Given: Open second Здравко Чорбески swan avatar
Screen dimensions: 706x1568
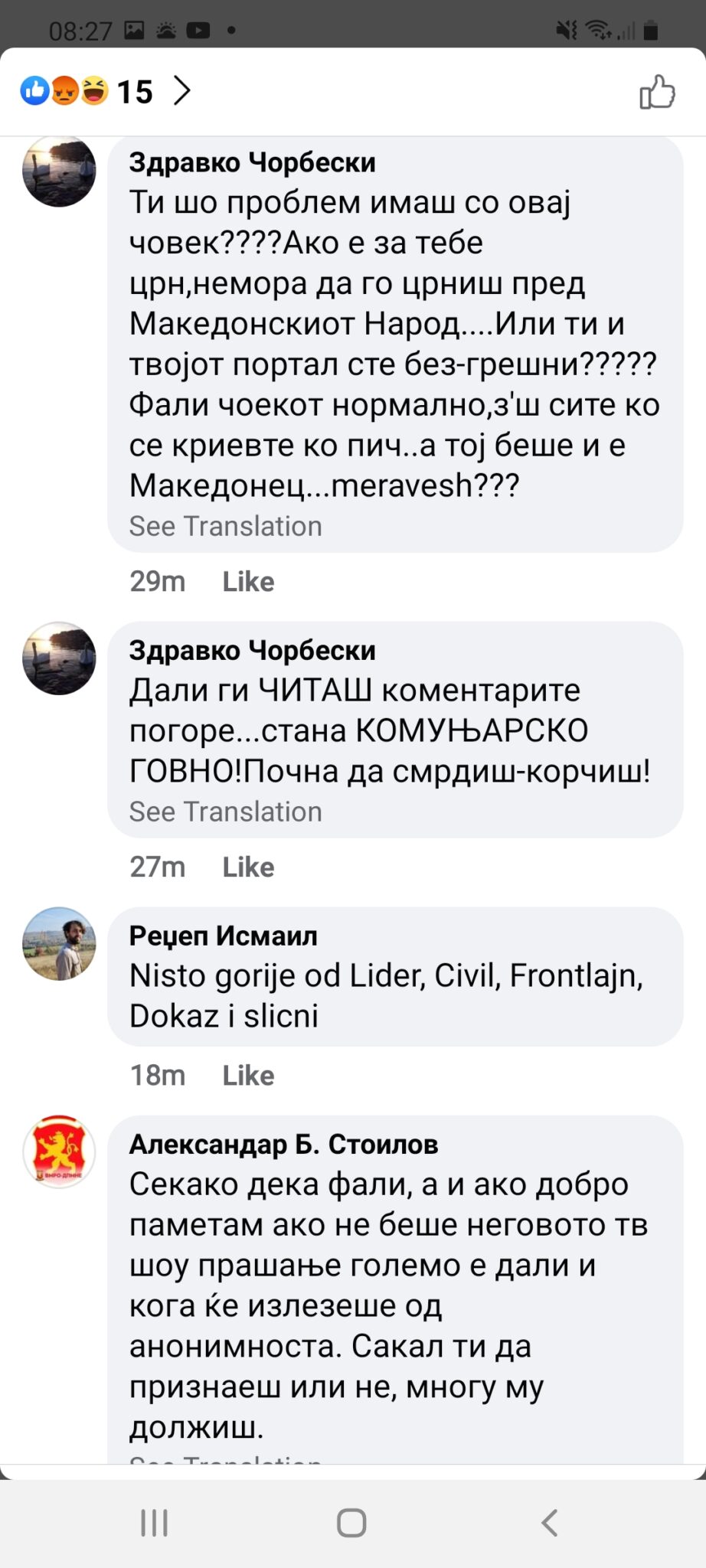Looking at the screenshot, I should 59,658.
